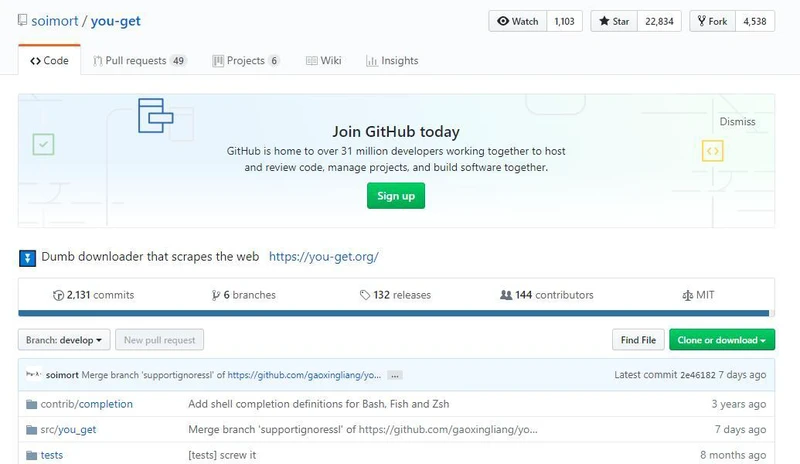
Task: Open the Insights tab
Action: (392, 61)
